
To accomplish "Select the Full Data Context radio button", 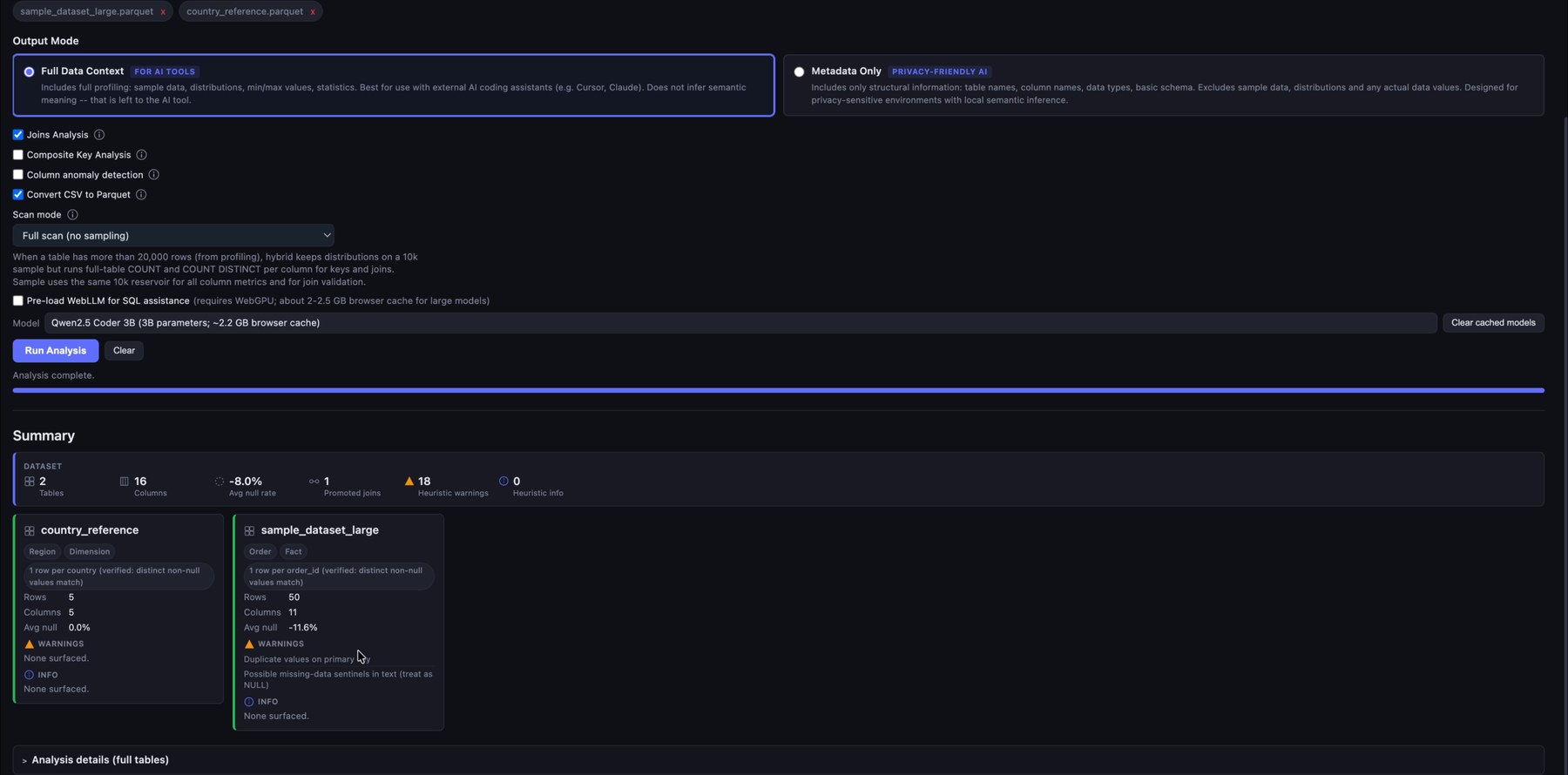I will point(30,71).
